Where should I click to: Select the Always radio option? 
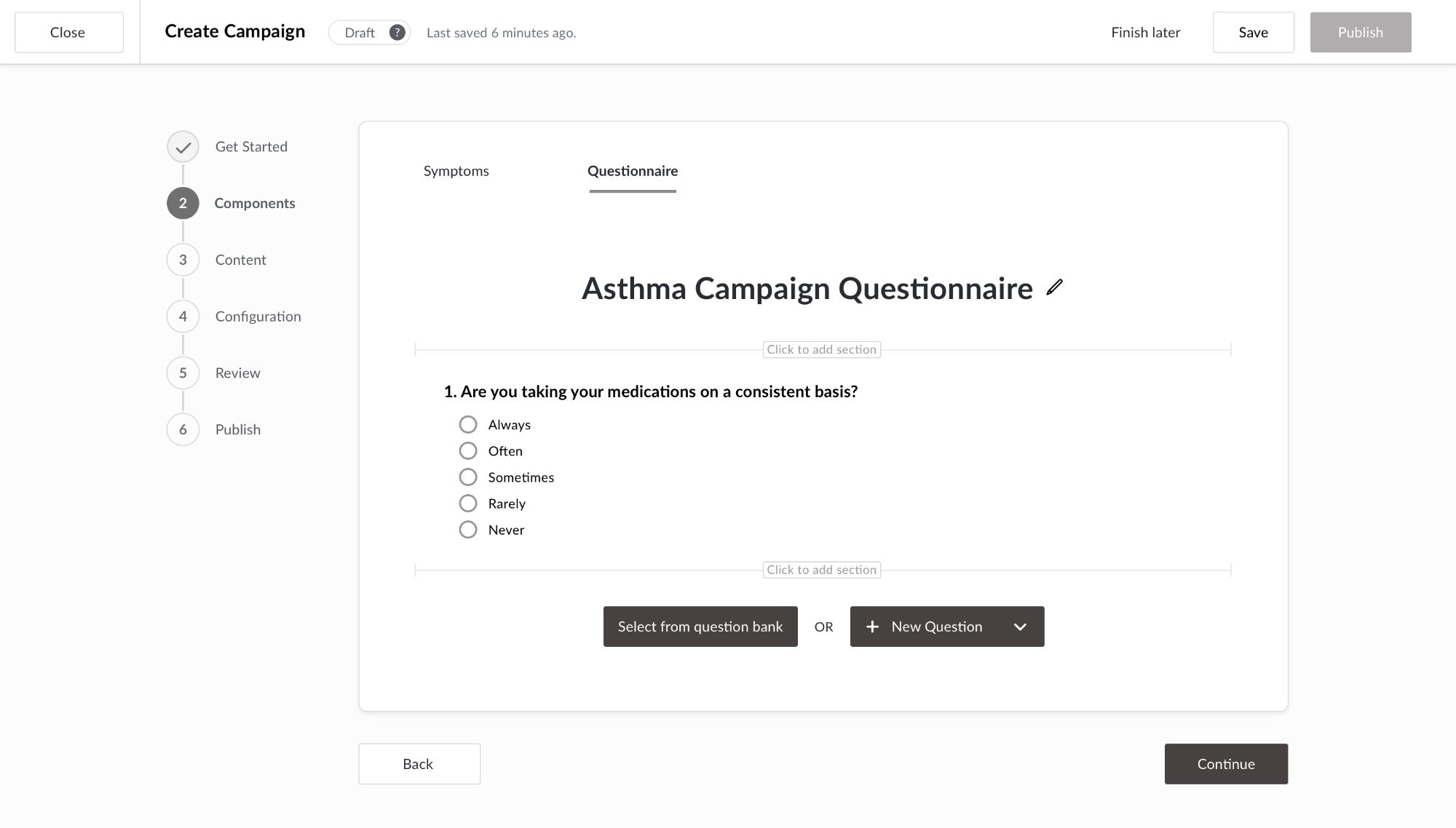click(468, 424)
